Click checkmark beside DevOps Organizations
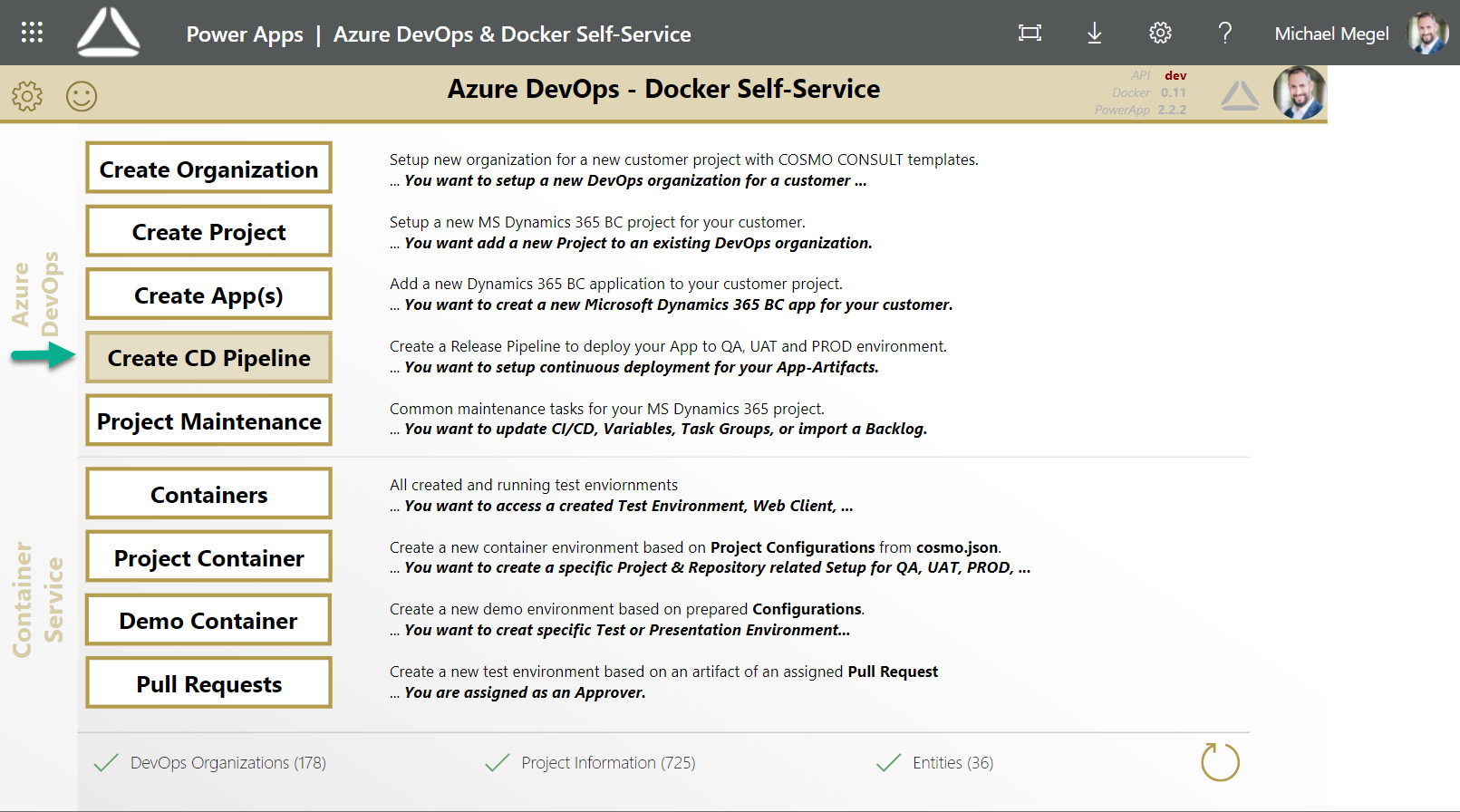Screen dimensions: 1460x812 point(106,762)
